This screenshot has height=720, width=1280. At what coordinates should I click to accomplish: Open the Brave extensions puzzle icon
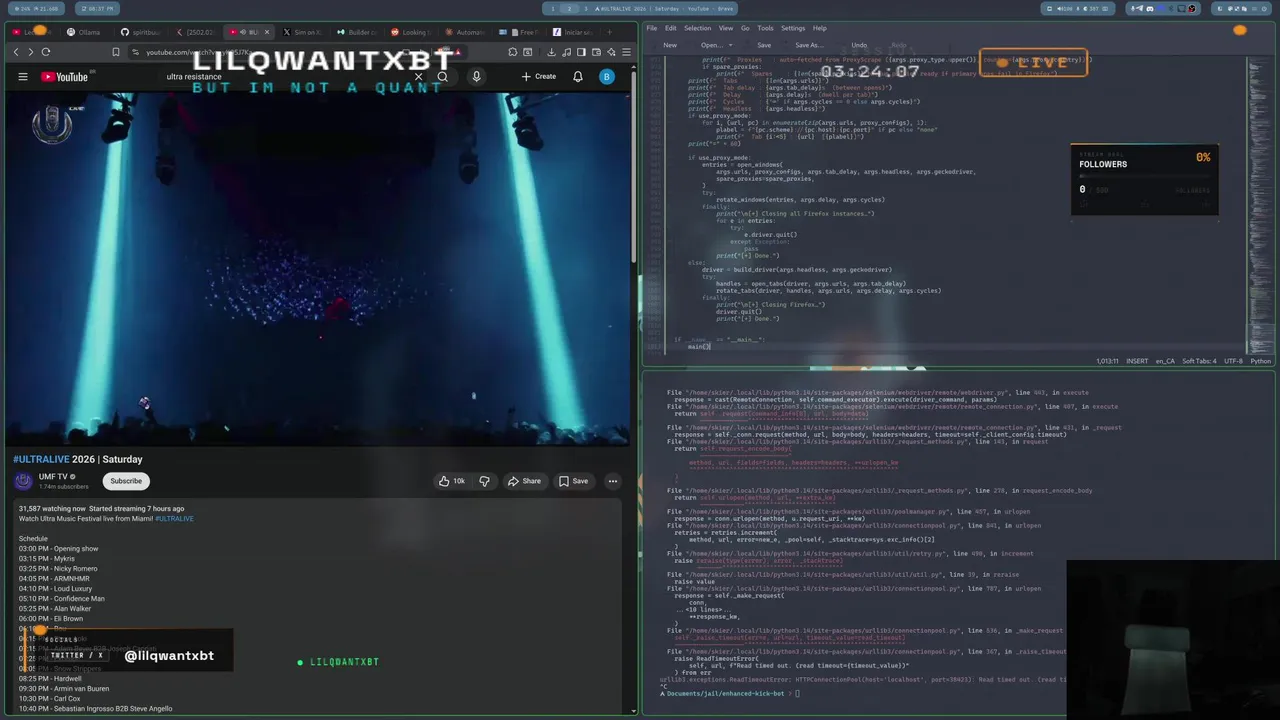tap(513, 52)
